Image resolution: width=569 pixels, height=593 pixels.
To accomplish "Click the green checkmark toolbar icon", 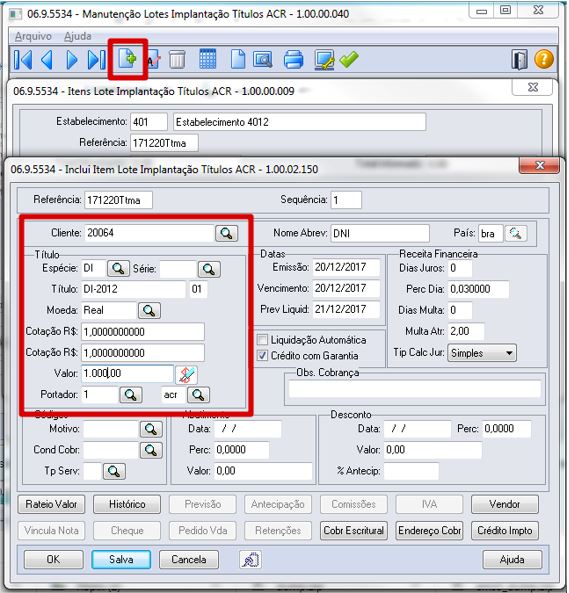I will pos(349,59).
